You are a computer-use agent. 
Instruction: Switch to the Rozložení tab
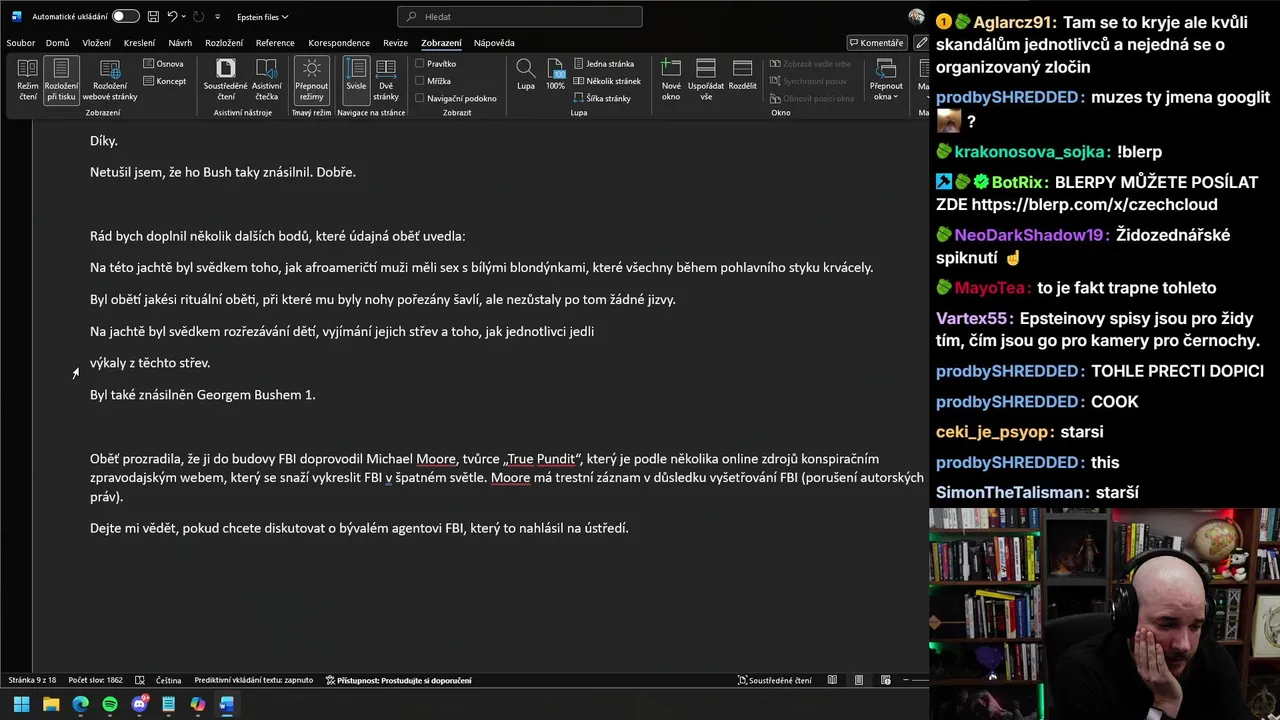pos(224,43)
